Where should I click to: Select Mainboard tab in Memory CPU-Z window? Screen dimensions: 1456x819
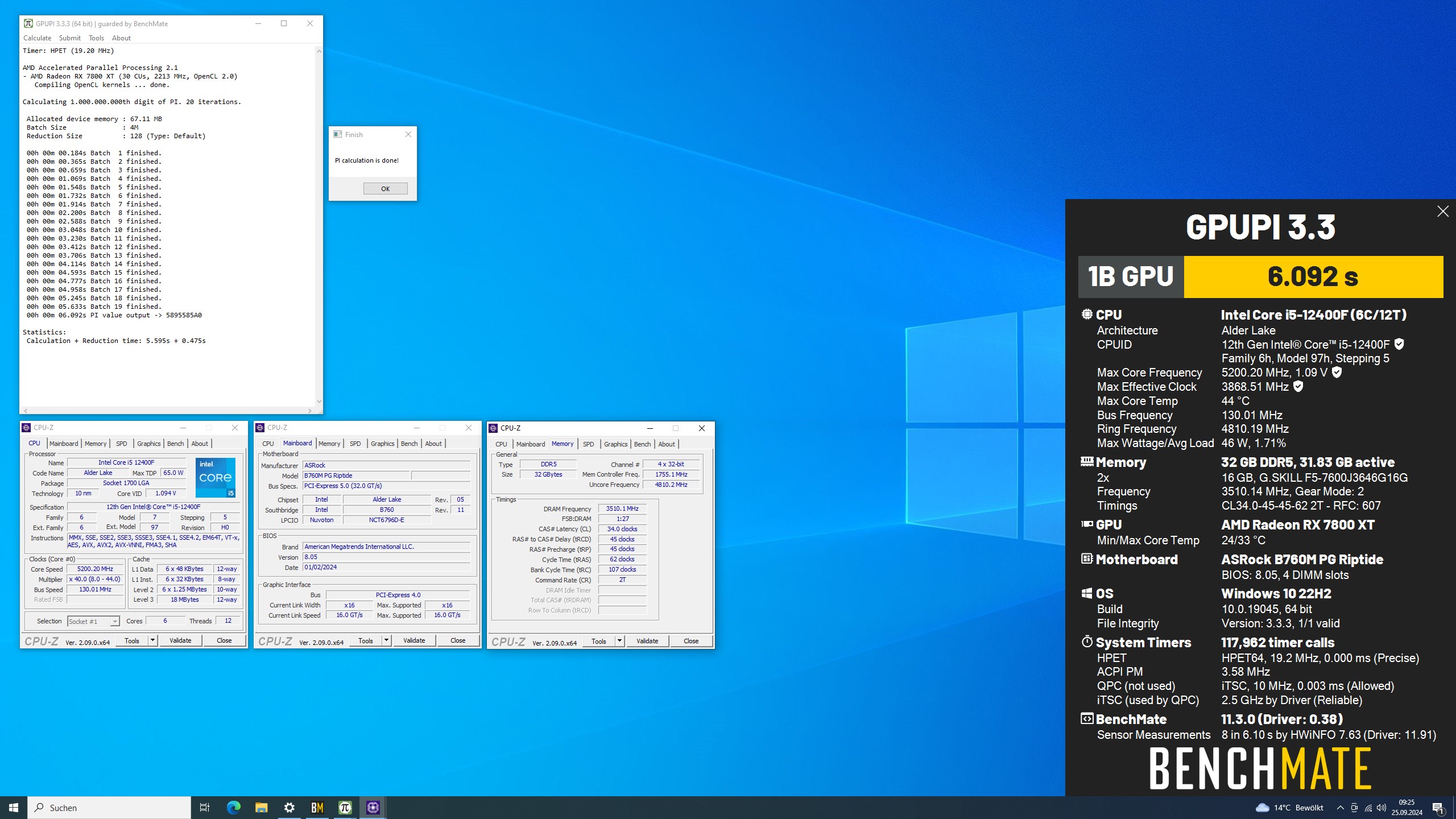click(531, 444)
